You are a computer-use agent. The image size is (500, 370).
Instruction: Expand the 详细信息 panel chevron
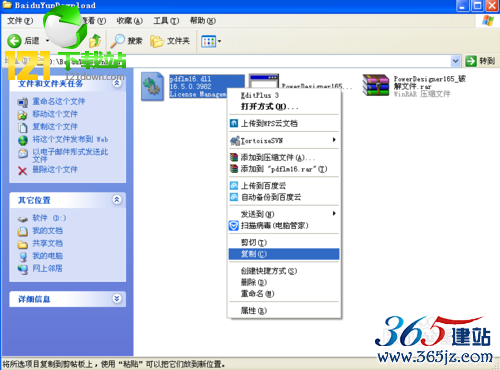point(117,298)
